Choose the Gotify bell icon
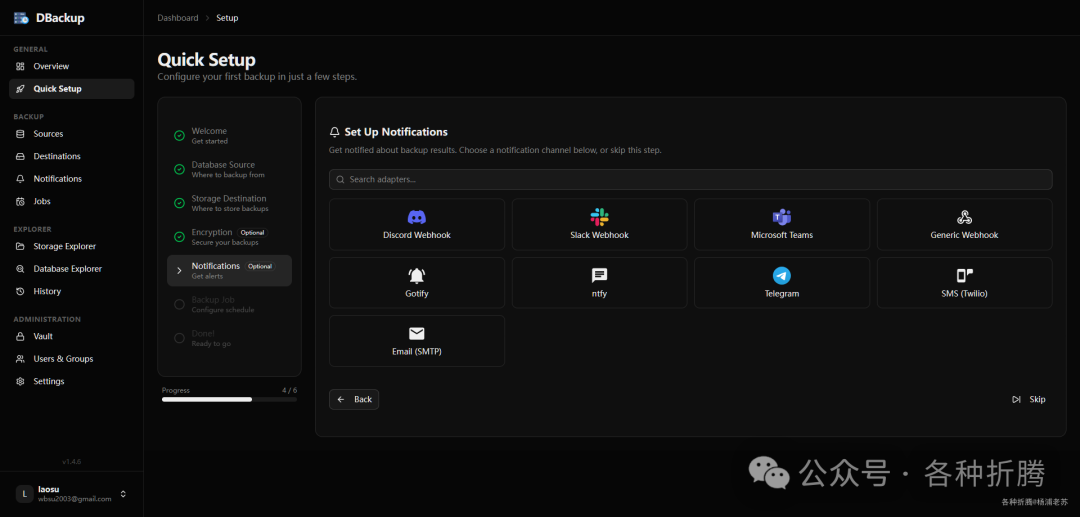 pyautogui.click(x=417, y=276)
